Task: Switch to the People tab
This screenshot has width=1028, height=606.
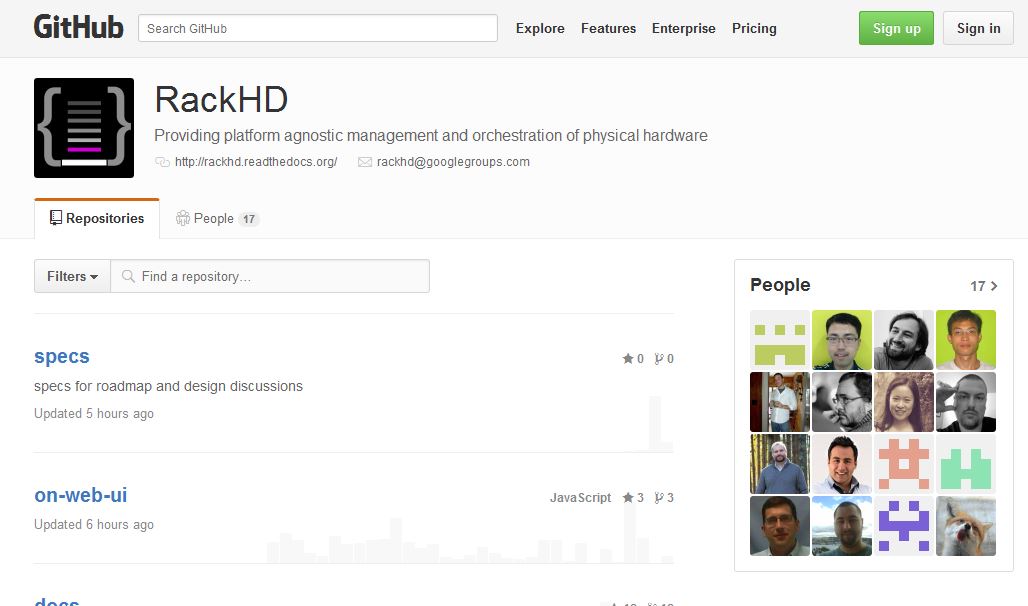Action: coord(217,218)
